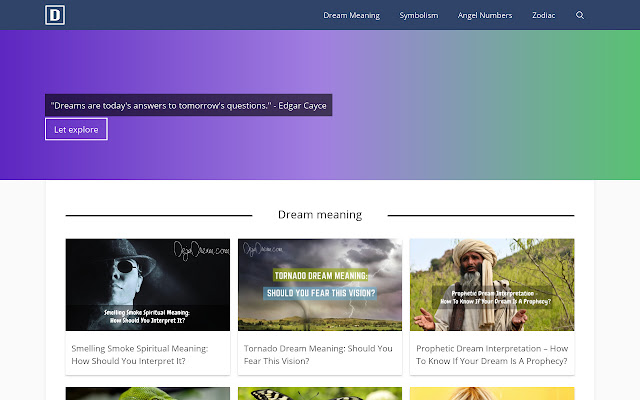
Task: Click the Dream meaning section heading
Action: tap(320, 215)
